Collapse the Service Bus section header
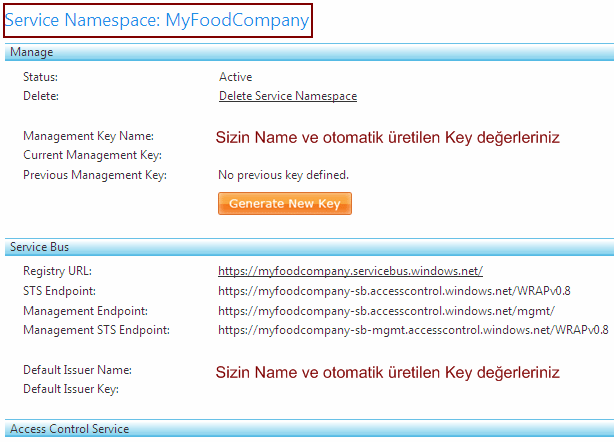 click(39, 246)
